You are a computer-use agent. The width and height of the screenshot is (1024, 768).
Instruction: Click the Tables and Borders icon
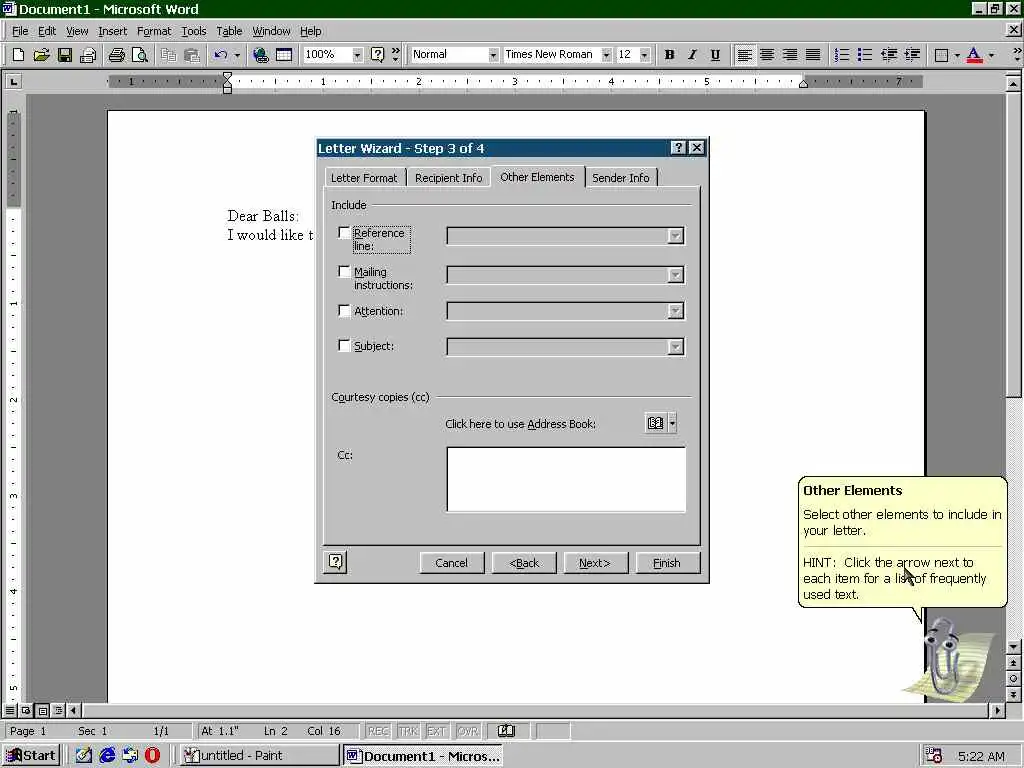tap(283, 55)
